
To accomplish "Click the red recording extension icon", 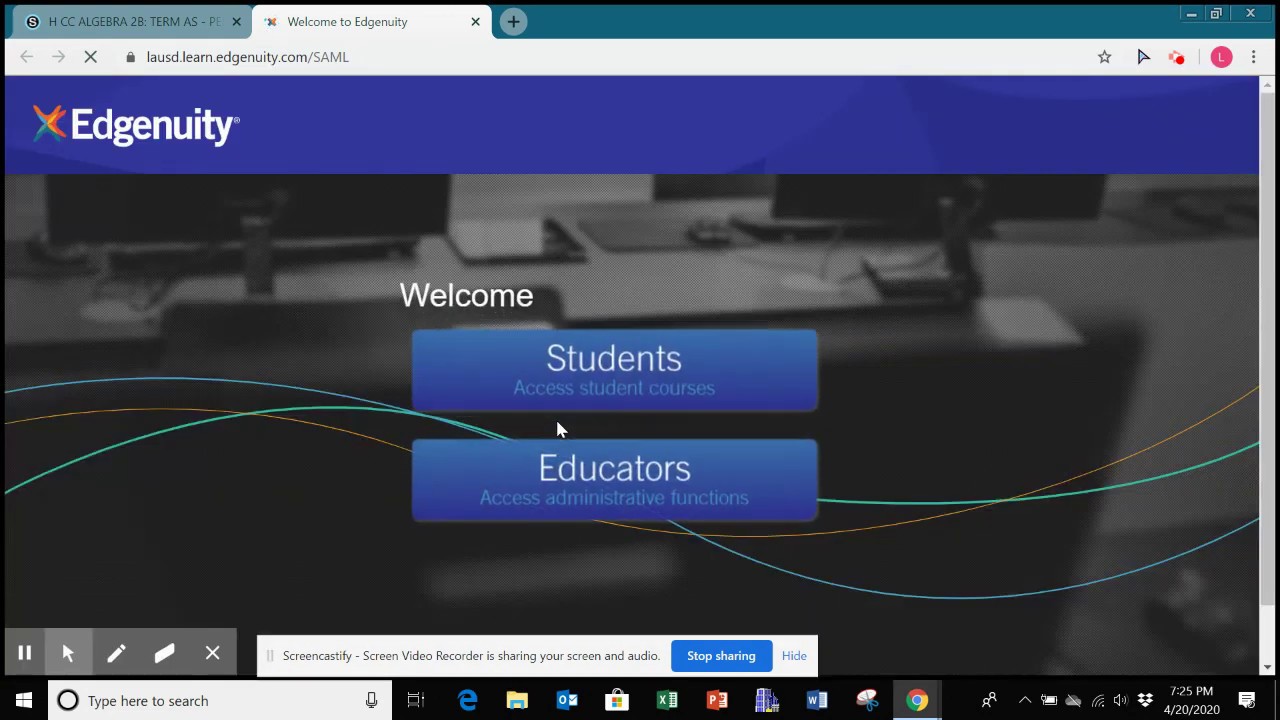I will (x=1177, y=57).
